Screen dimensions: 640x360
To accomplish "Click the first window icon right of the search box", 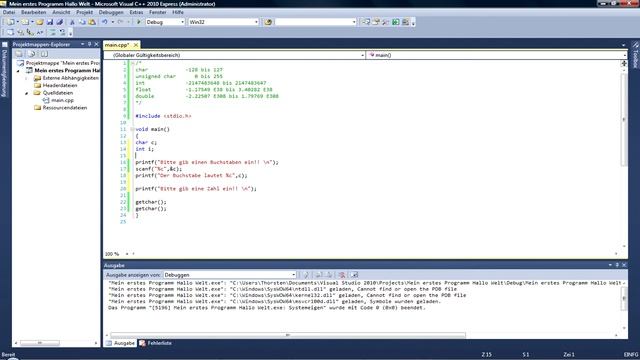I will [x=366, y=22].
